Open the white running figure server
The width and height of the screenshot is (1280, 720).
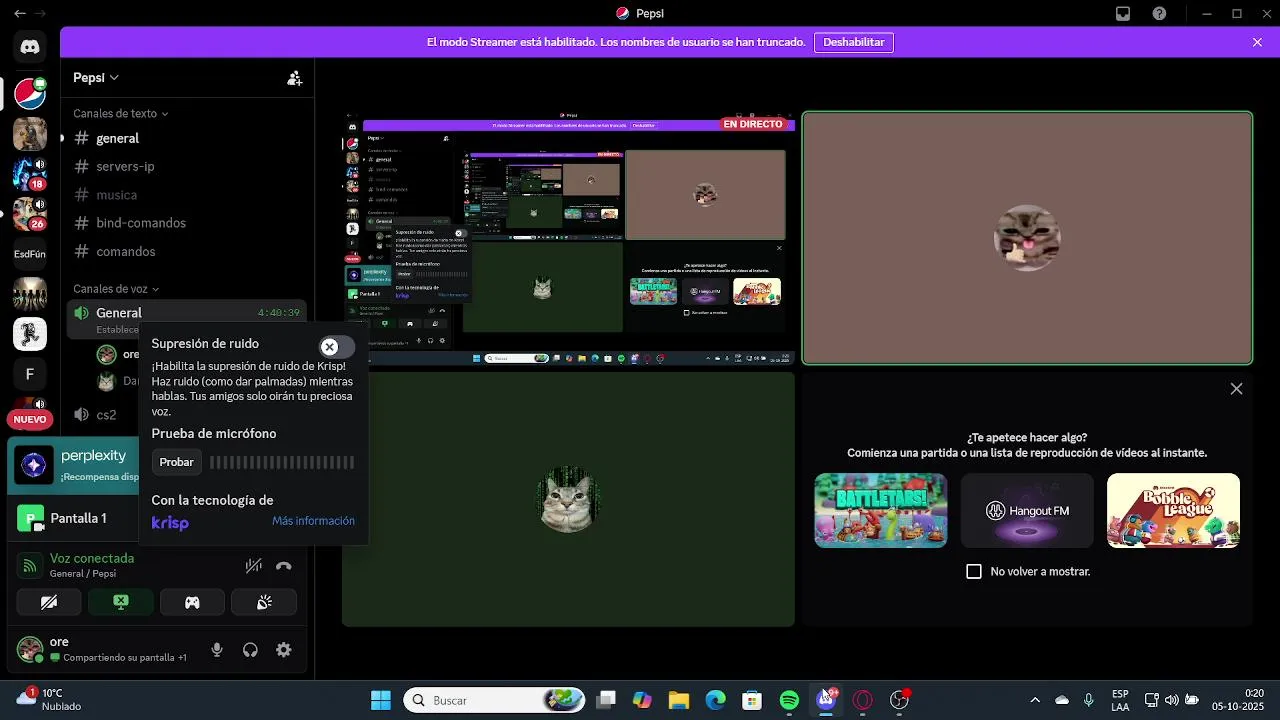(x=30, y=334)
